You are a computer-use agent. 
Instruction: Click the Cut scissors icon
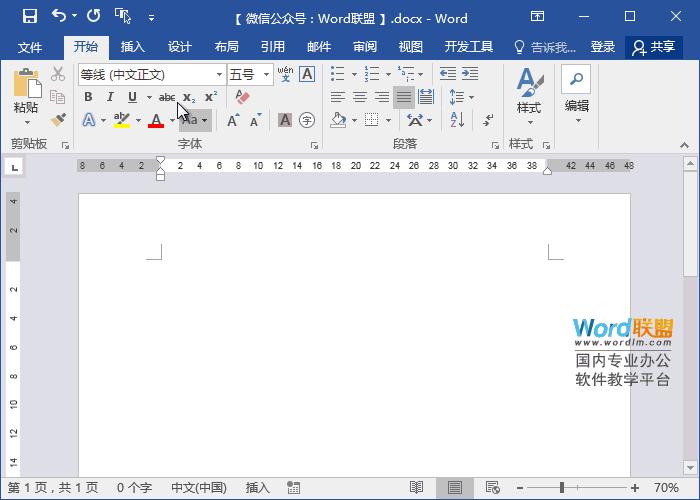58,74
